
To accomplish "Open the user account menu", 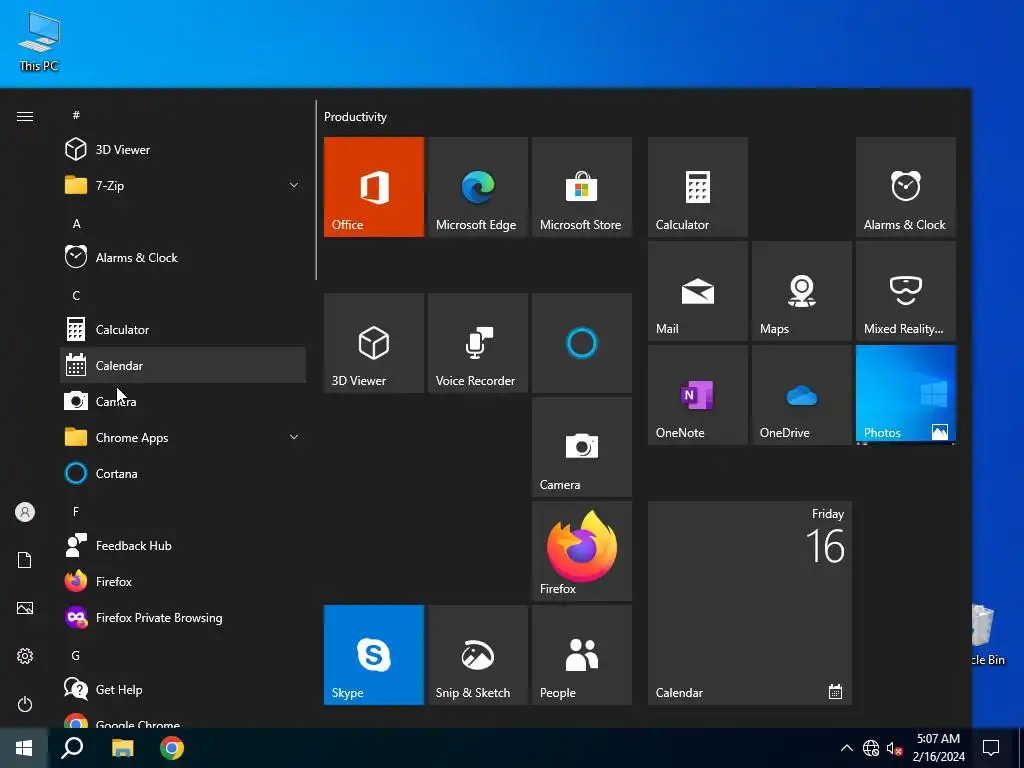I will (25, 512).
